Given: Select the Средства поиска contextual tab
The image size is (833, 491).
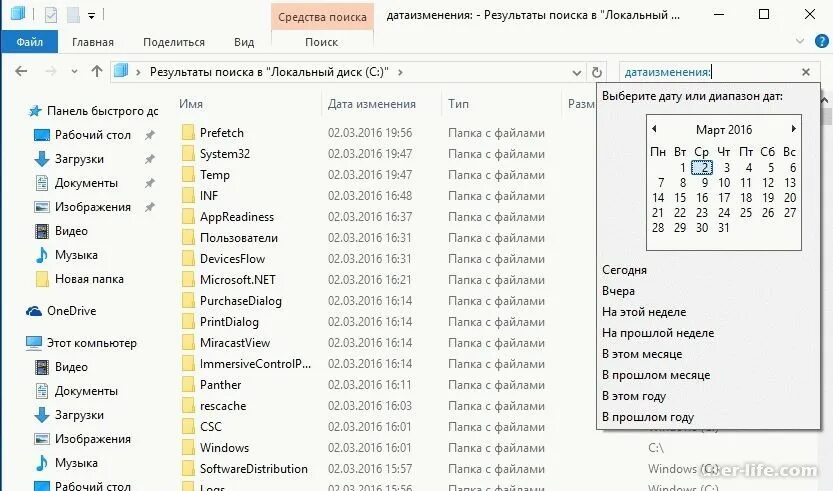Looking at the screenshot, I should [322, 17].
